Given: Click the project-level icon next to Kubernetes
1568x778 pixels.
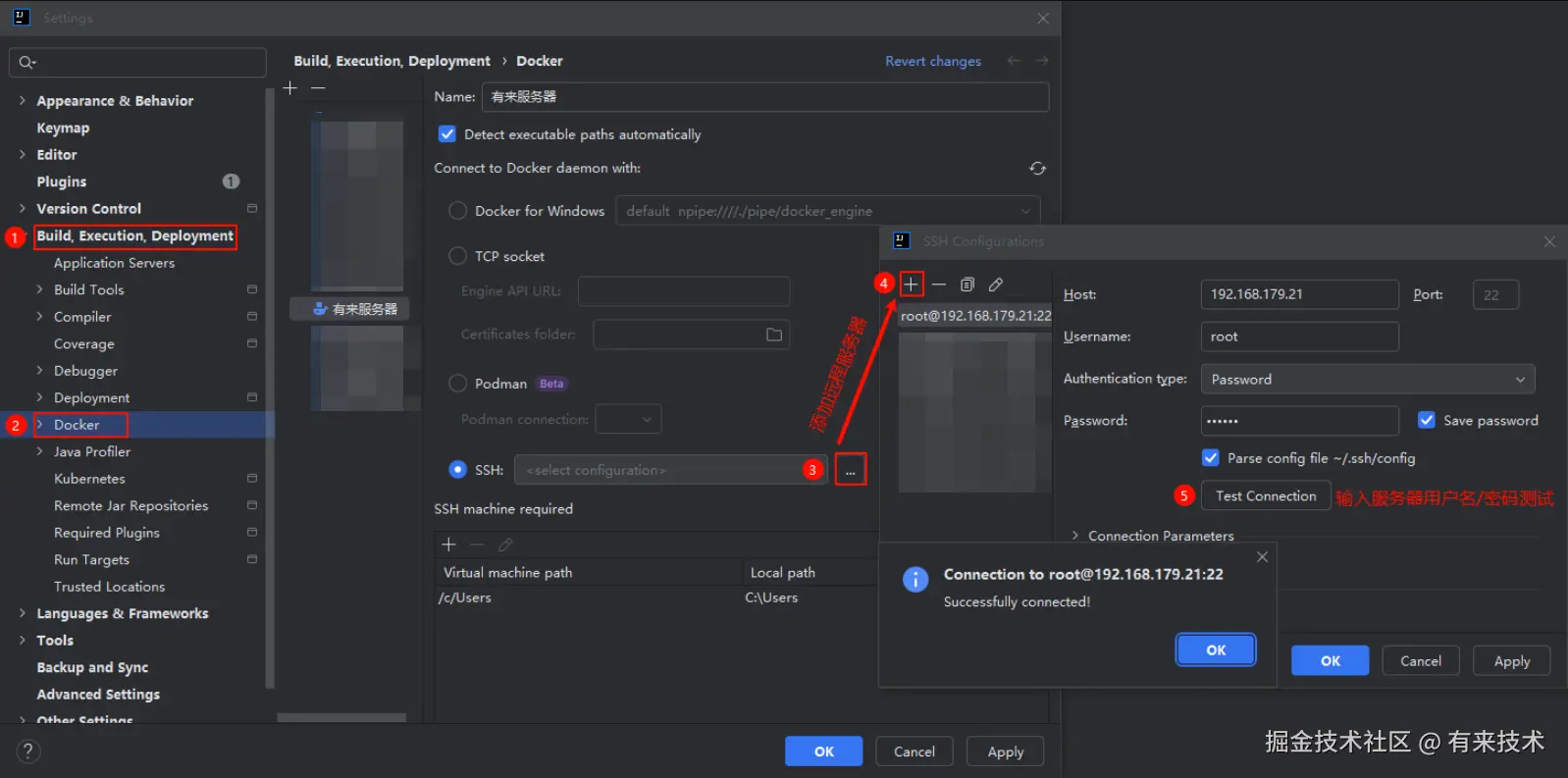Looking at the screenshot, I should tap(252, 479).
